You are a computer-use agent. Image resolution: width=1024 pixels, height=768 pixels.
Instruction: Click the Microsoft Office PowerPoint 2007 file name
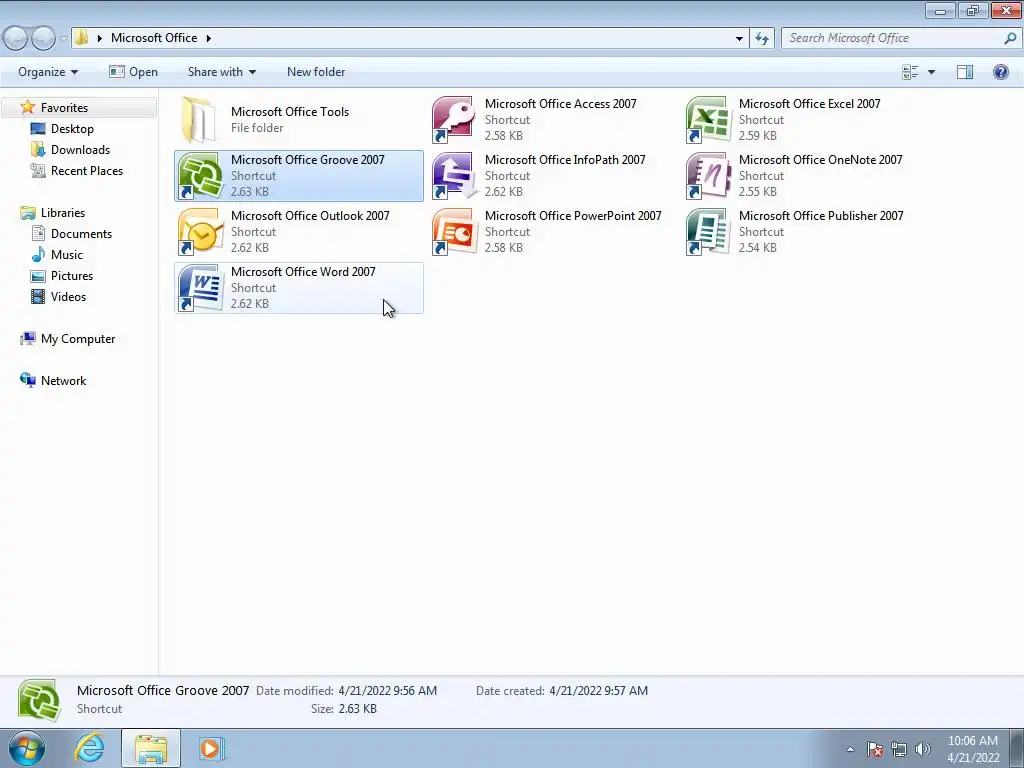click(573, 216)
